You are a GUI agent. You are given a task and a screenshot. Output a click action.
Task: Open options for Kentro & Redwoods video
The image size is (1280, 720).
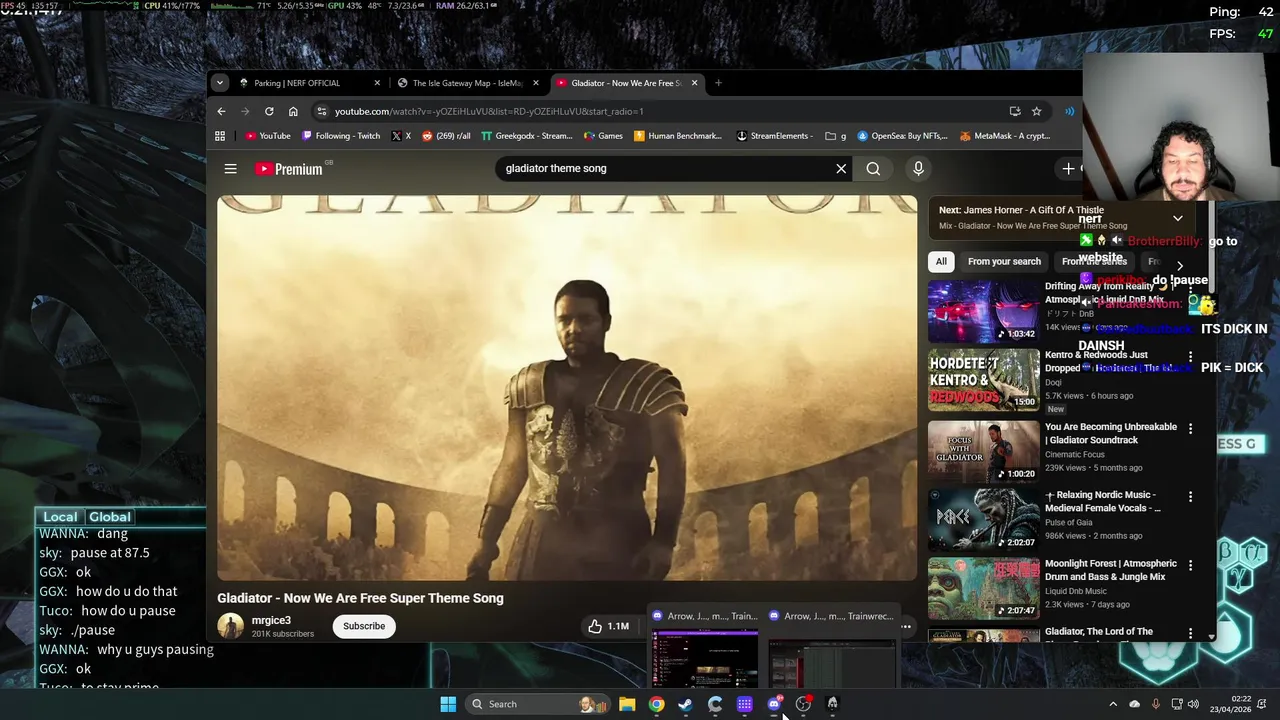point(1190,357)
